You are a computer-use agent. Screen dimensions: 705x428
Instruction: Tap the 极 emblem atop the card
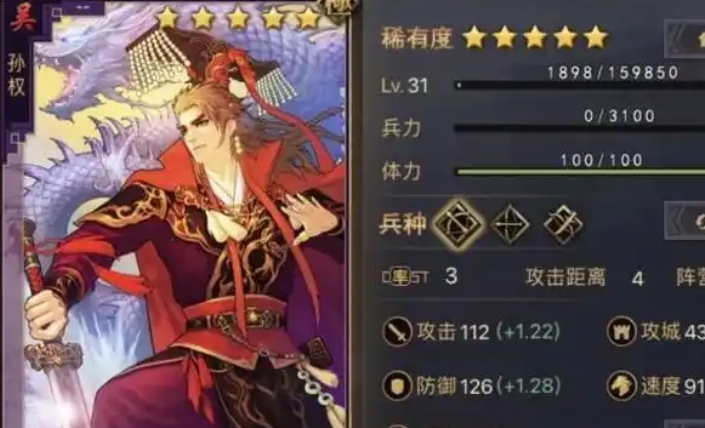point(343,8)
